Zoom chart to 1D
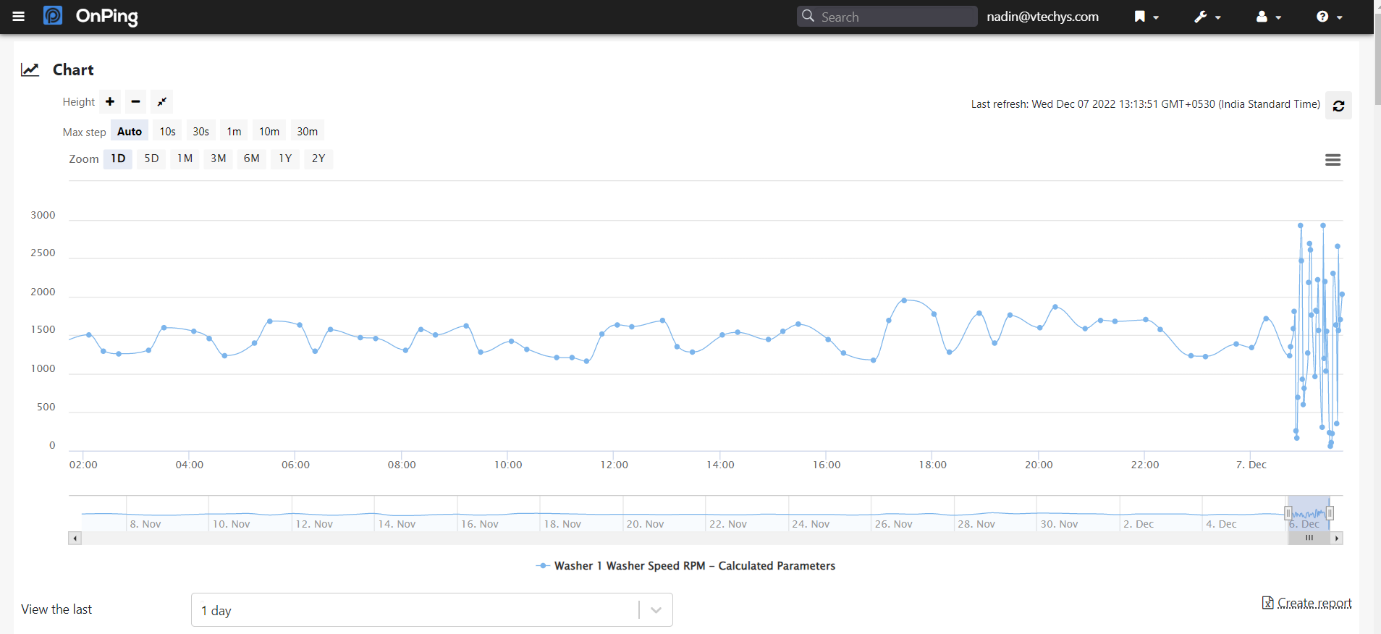Image resolution: width=1381 pixels, height=634 pixels. 118,158
